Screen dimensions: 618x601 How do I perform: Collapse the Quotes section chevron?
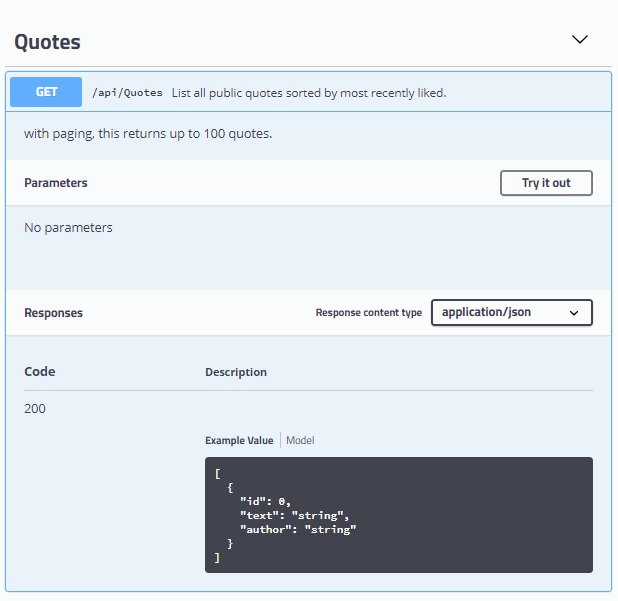click(579, 40)
